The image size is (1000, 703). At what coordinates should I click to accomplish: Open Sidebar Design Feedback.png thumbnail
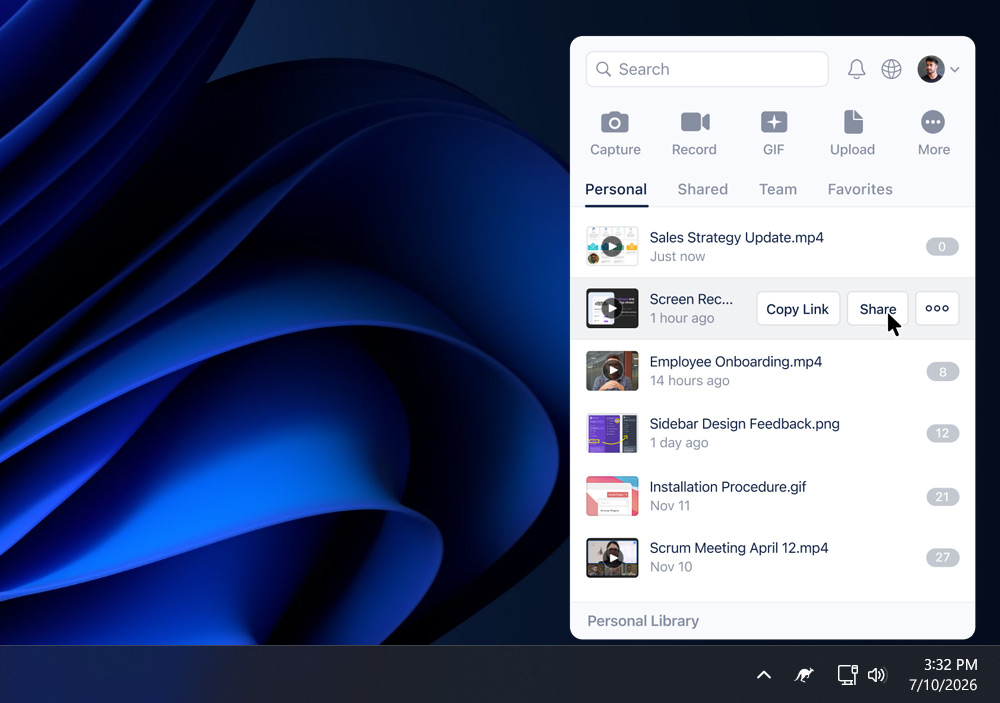612,433
